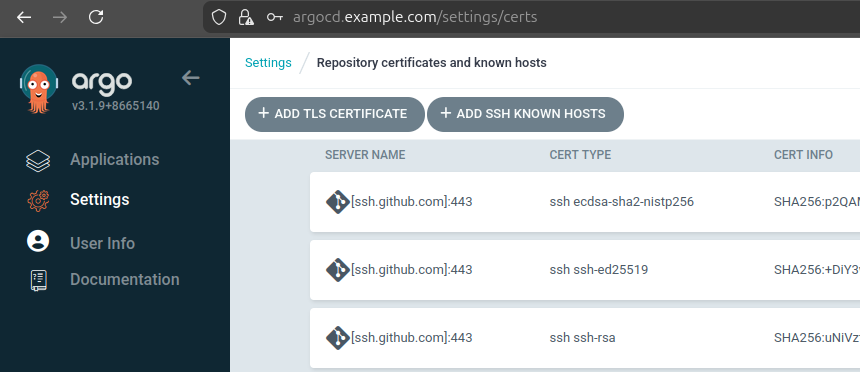Click cert type 'ssh ecdsa-sha2-nistp256'
The width and height of the screenshot is (860, 372).
[x=621, y=202]
